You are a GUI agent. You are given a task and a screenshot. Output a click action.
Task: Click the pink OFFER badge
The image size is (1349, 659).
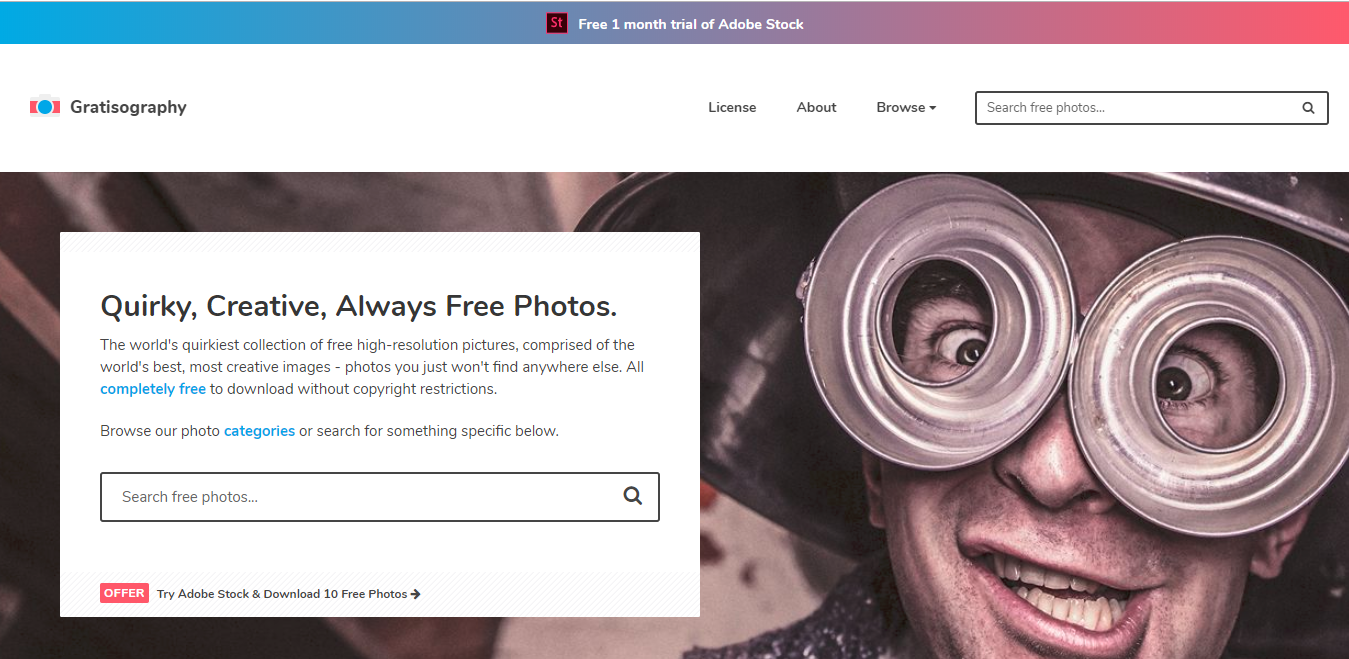click(124, 592)
